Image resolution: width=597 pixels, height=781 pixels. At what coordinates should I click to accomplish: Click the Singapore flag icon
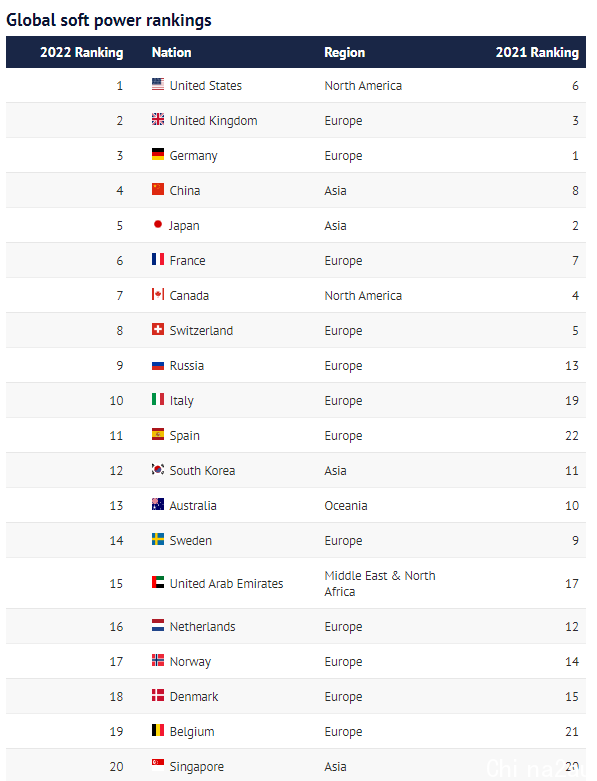point(158,765)
